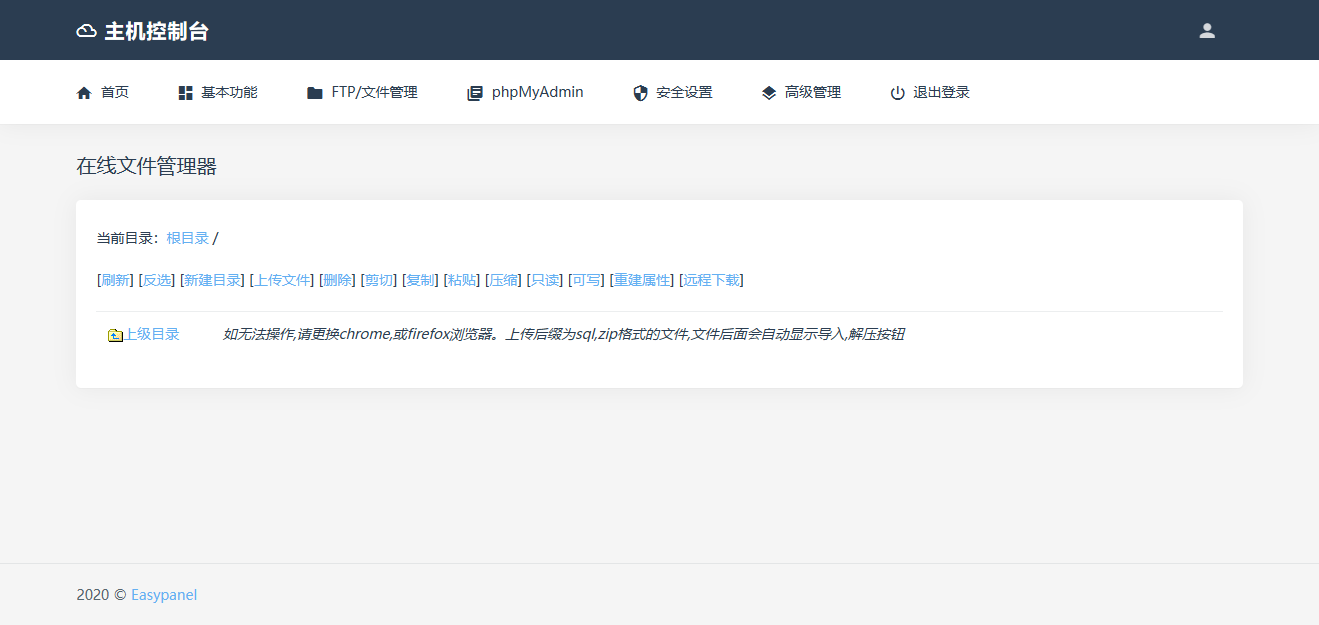This screenshot has width=1319, height=625.
Task: Click the shield icon for 安全设置
Action: point(641,93)
